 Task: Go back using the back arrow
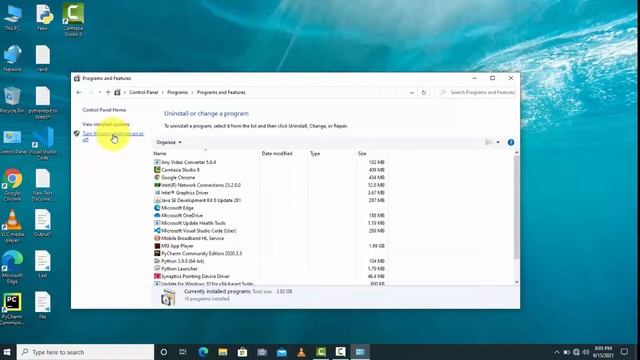[x=79, y=93]
